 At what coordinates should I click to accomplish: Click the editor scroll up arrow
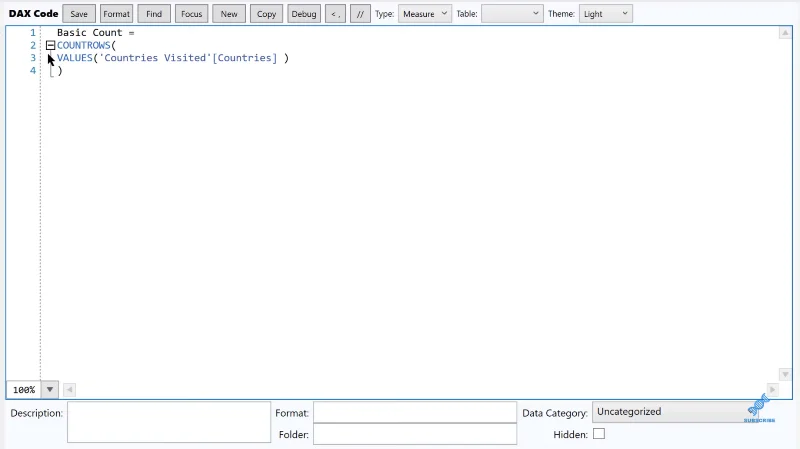[785, 33]
